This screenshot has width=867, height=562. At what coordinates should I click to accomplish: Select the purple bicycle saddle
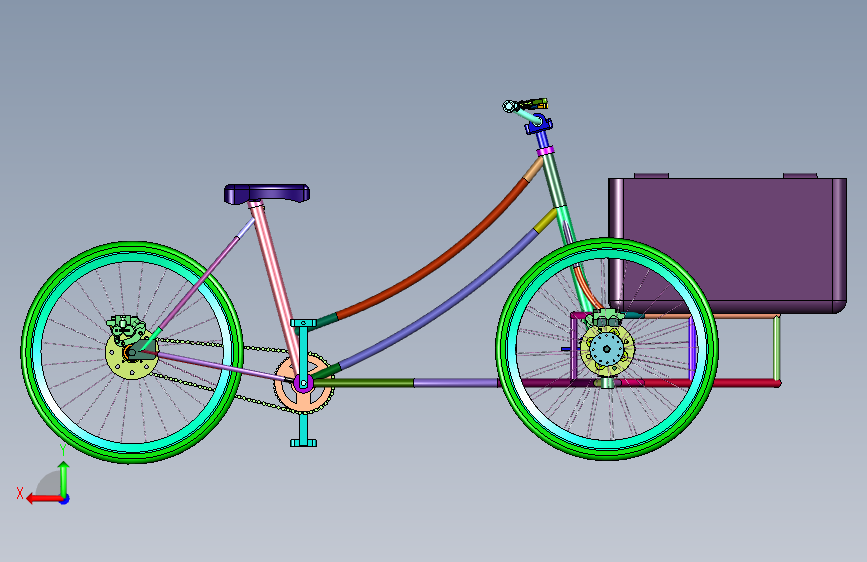(x=267, y=194)
